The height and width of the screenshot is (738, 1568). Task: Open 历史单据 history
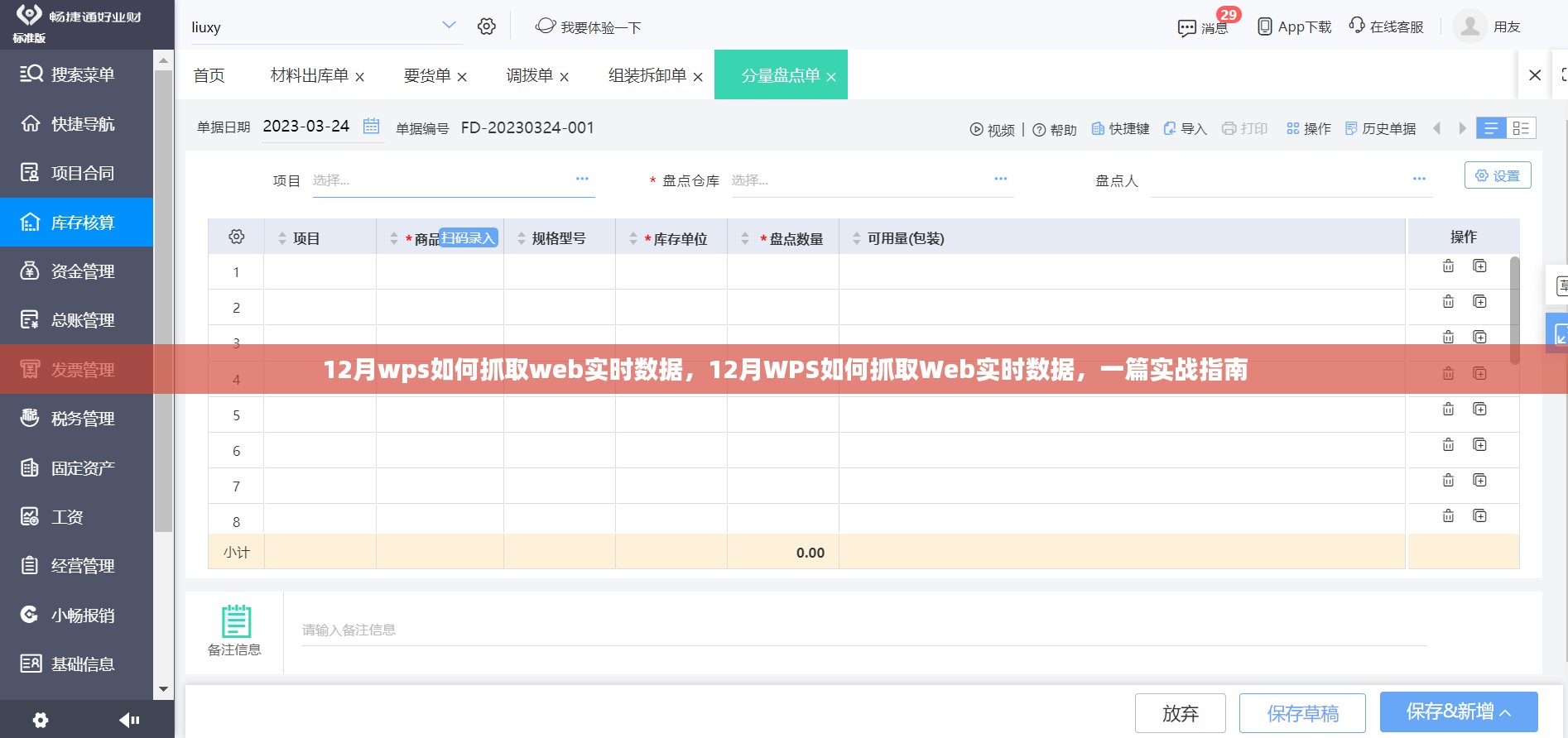[x=1380, y=128]
